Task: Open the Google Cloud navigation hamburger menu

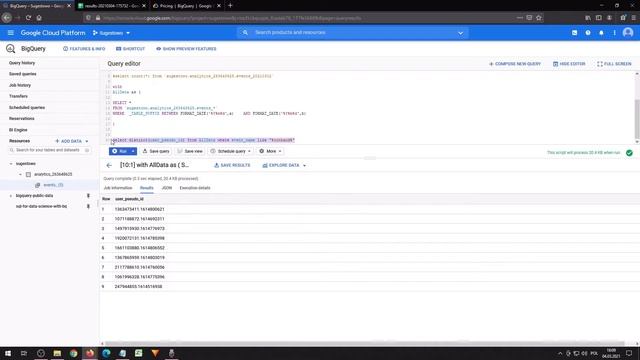Action: pos(11,33)
